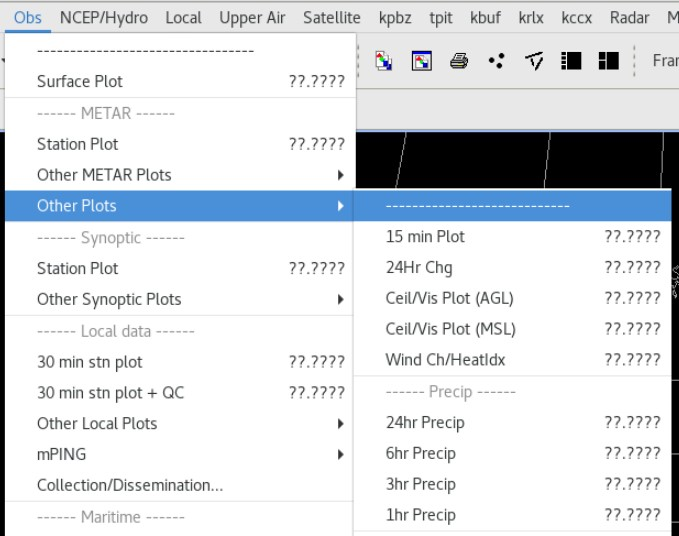The image size is (679, 536).
Task: Choose 6hr Precip
Action: tap(513, 453)
